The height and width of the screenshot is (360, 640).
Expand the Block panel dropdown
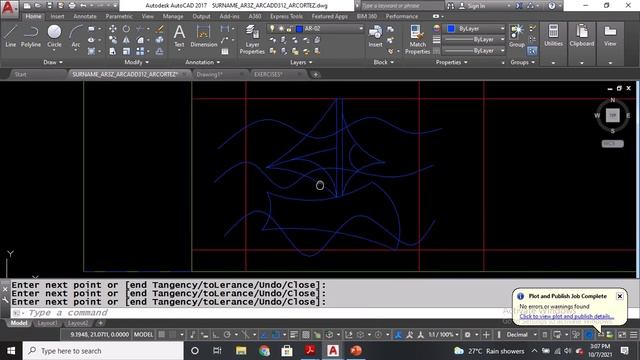point(384,62)
